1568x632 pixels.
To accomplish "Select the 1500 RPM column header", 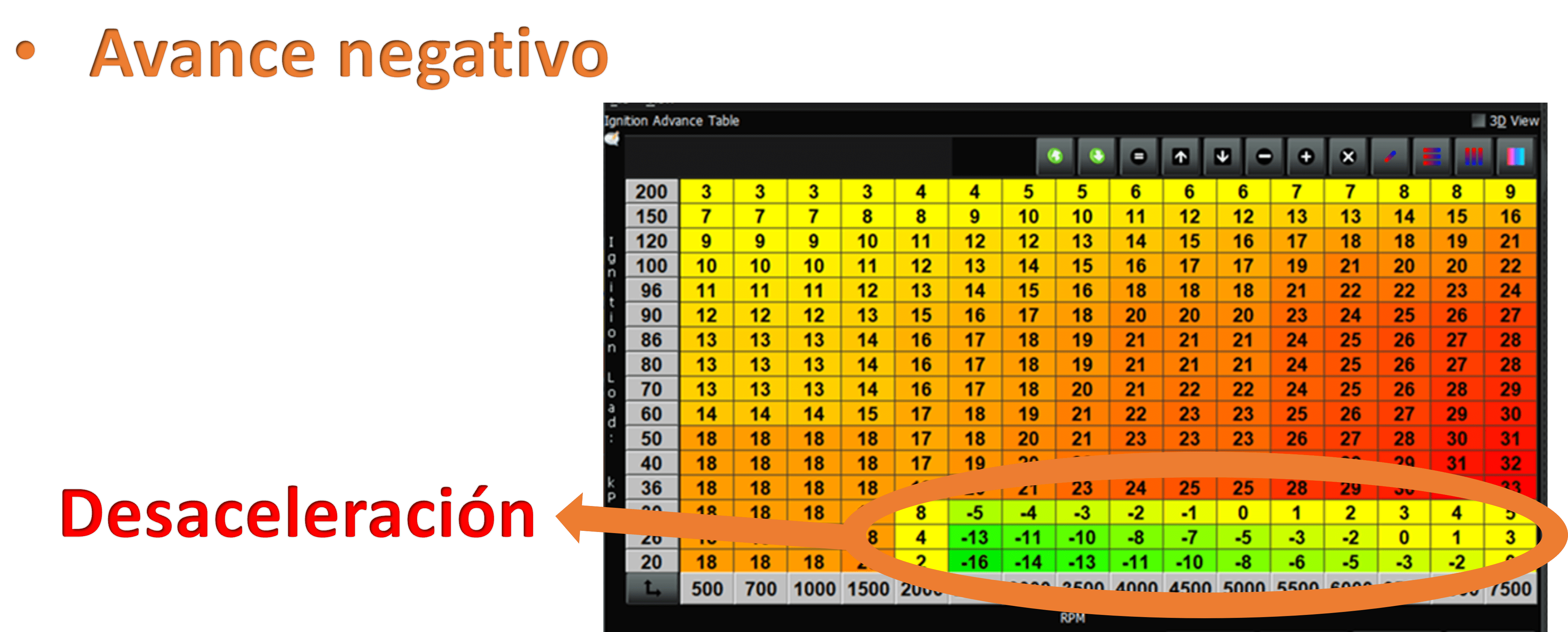I will click(x=868, y=589).
